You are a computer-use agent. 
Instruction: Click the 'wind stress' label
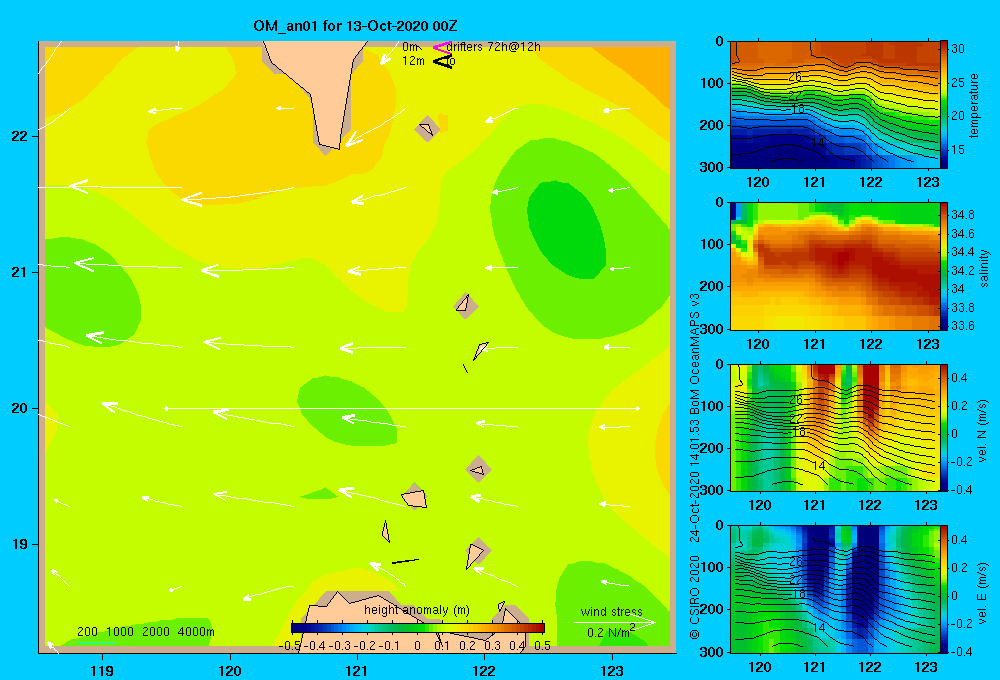[612, 611]
